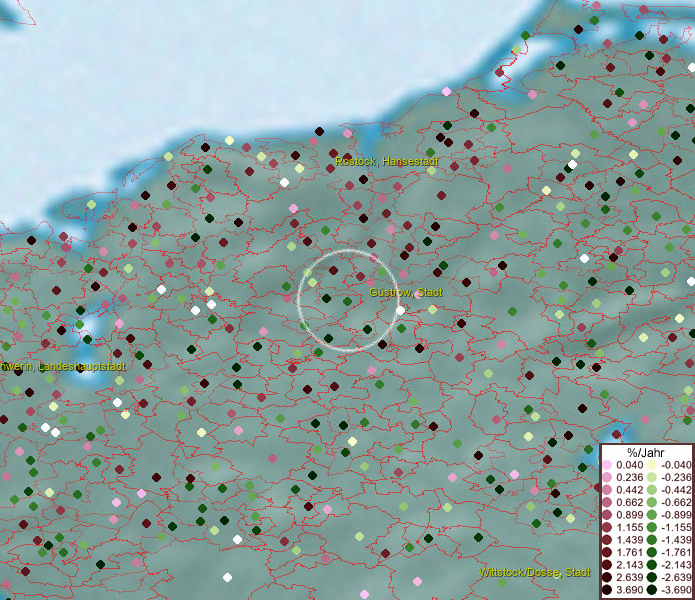695x600 pixels.
Task: Select the -3.690 darkest green swatch
Action: (x=652, y=590)
